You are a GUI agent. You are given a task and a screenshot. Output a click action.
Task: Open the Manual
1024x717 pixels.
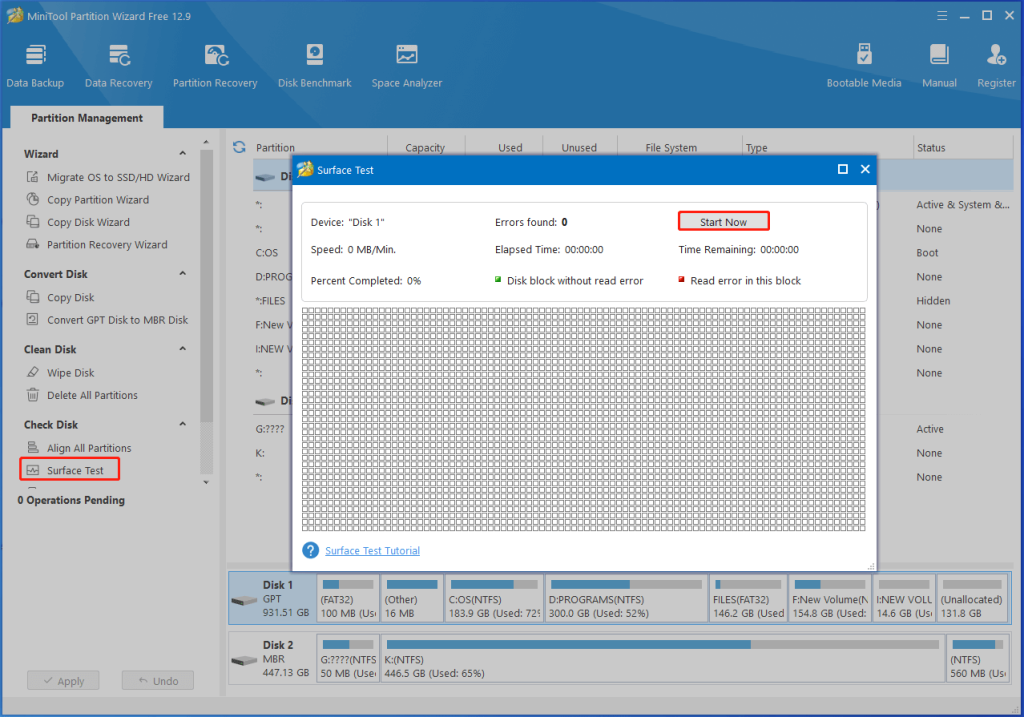pyautogui.click(x=939, y=65)
